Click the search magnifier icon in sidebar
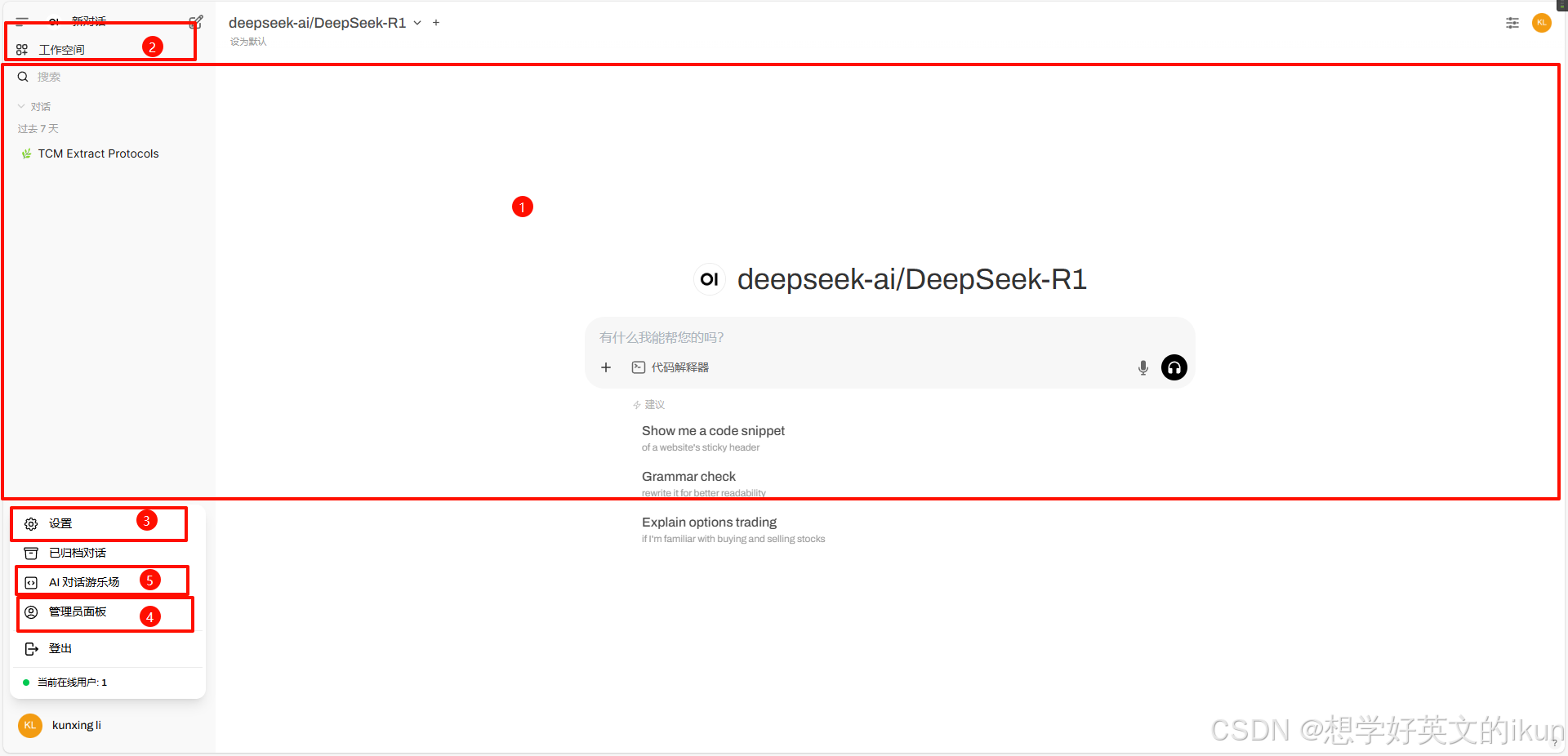 coord(23,77)
